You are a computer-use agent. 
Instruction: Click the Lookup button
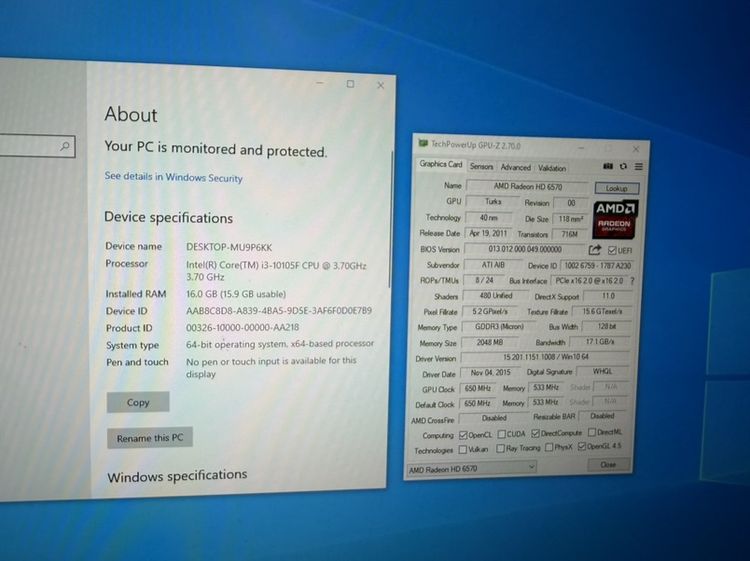coord(617,188)
